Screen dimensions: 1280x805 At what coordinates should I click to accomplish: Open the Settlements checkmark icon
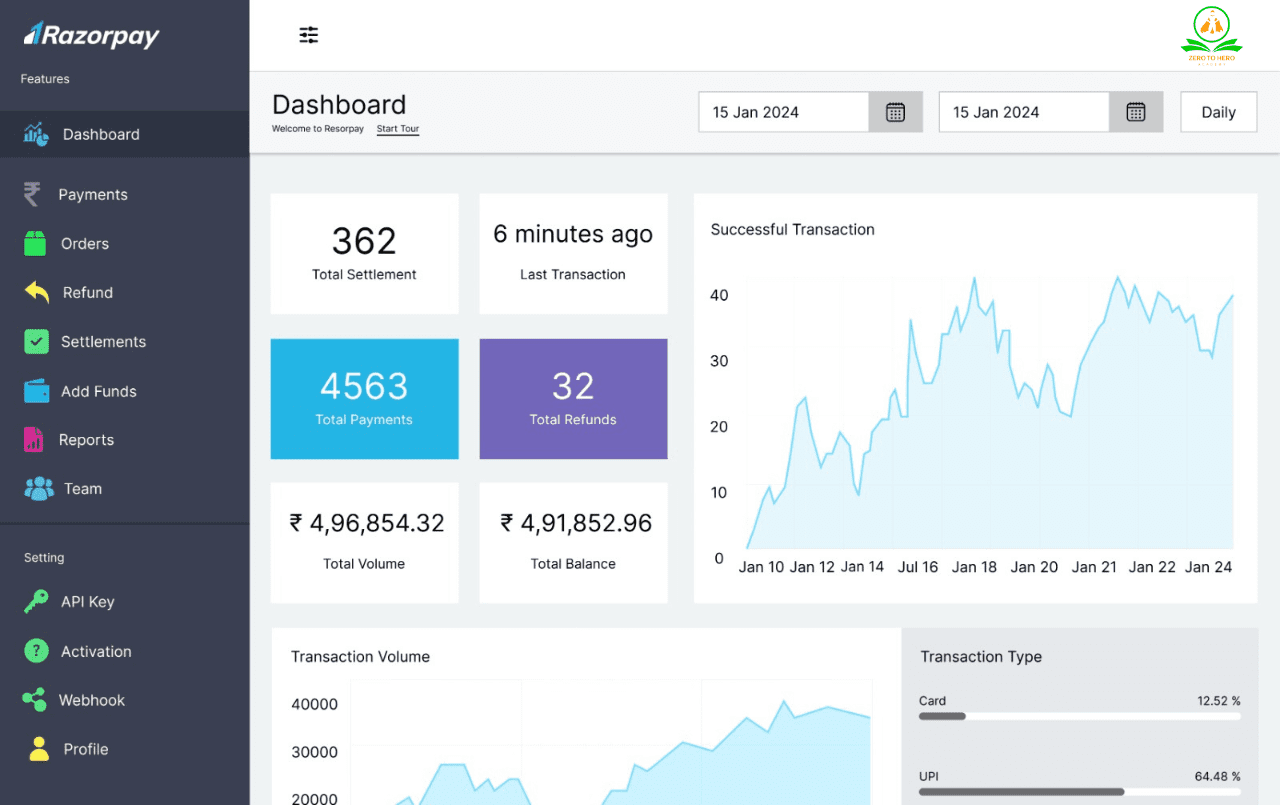point(36,341)
